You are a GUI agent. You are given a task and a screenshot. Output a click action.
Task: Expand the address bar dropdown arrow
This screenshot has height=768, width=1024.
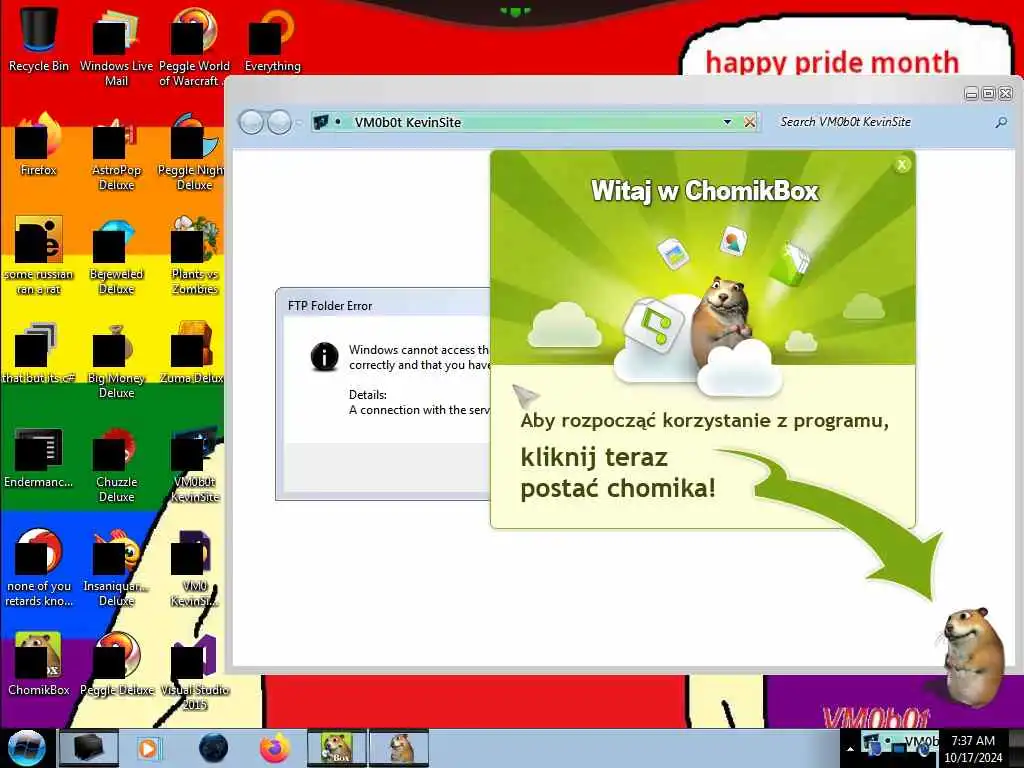727,122
